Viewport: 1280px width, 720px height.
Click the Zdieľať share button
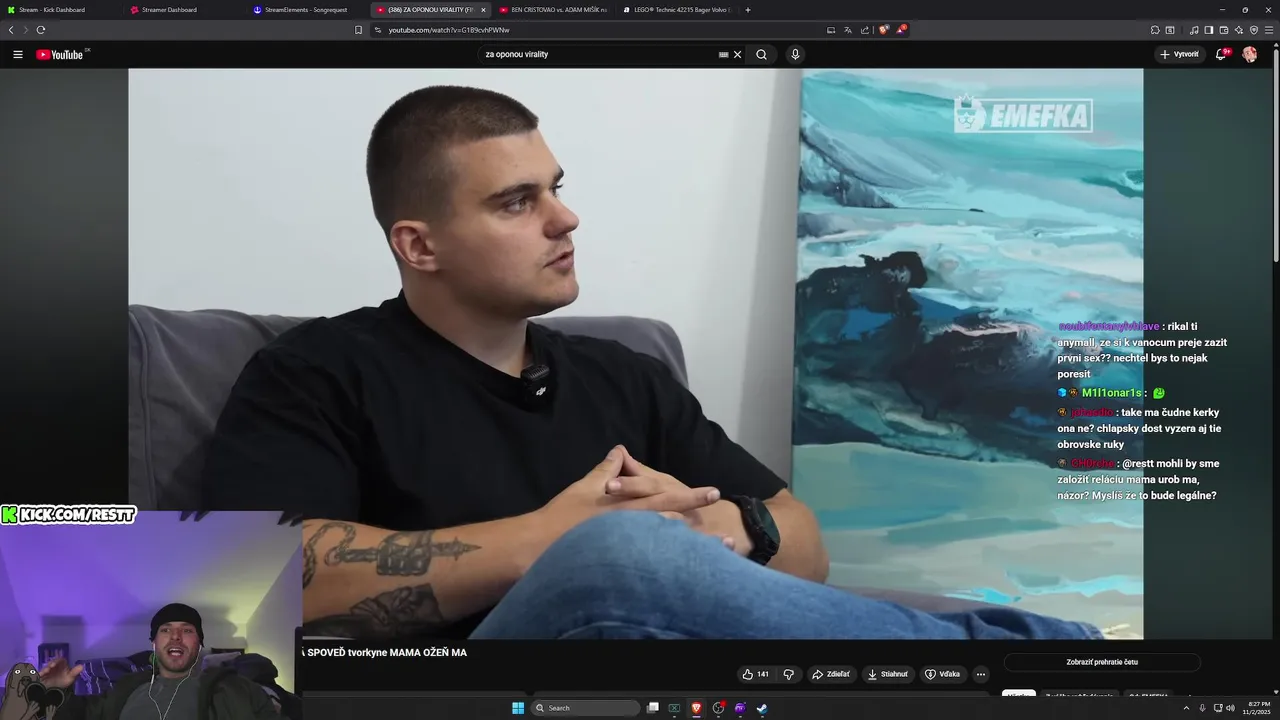(x=830, y=674)
